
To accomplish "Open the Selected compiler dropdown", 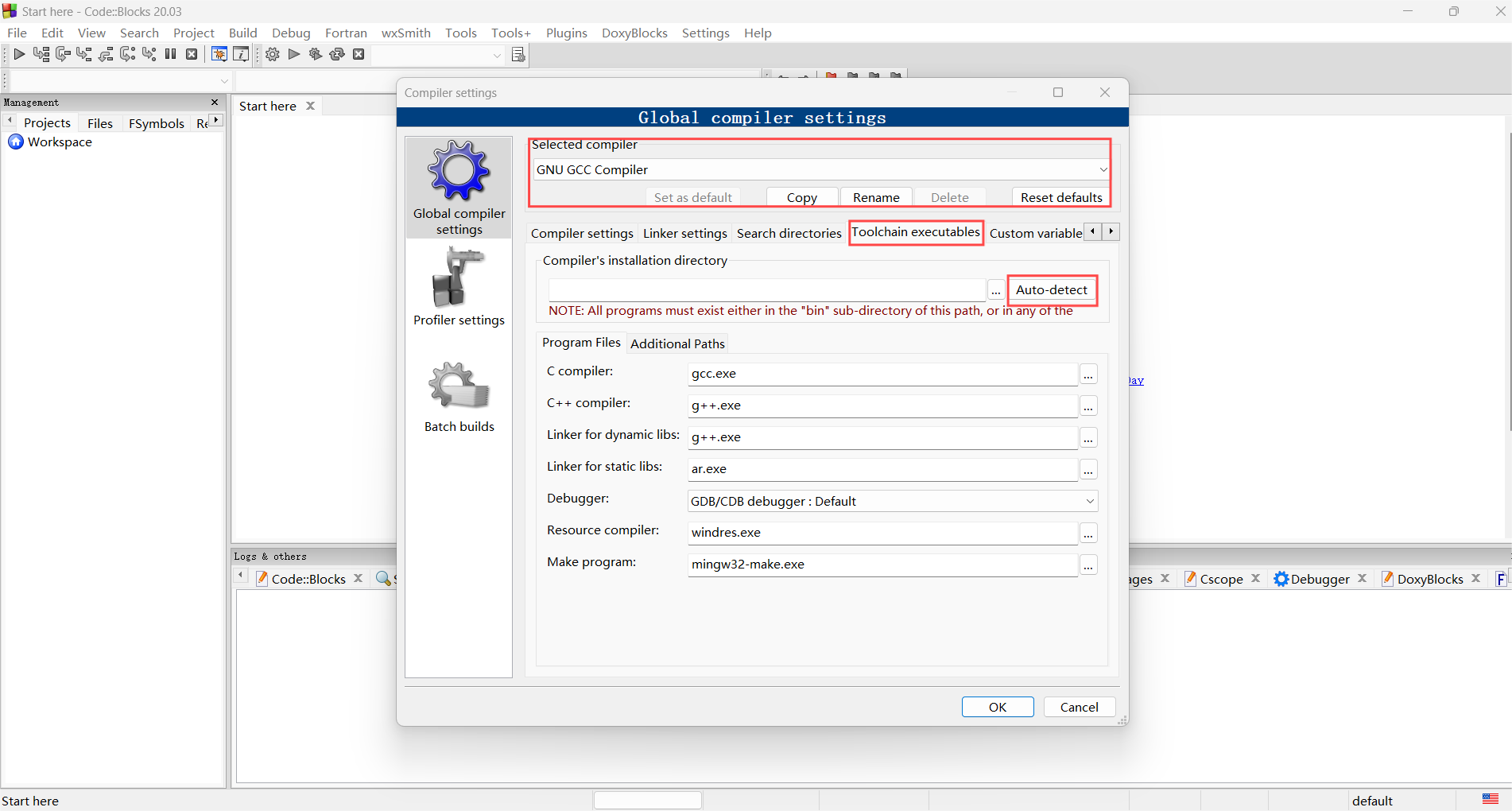I will (1102, 169).
